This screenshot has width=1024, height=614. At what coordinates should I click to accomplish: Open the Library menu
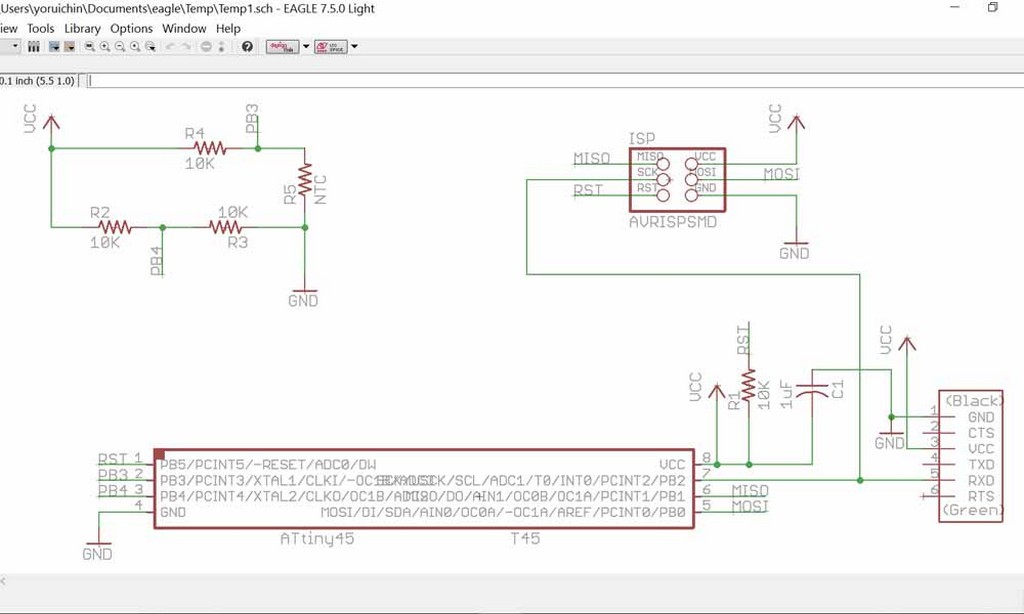(x=82, y=28)
